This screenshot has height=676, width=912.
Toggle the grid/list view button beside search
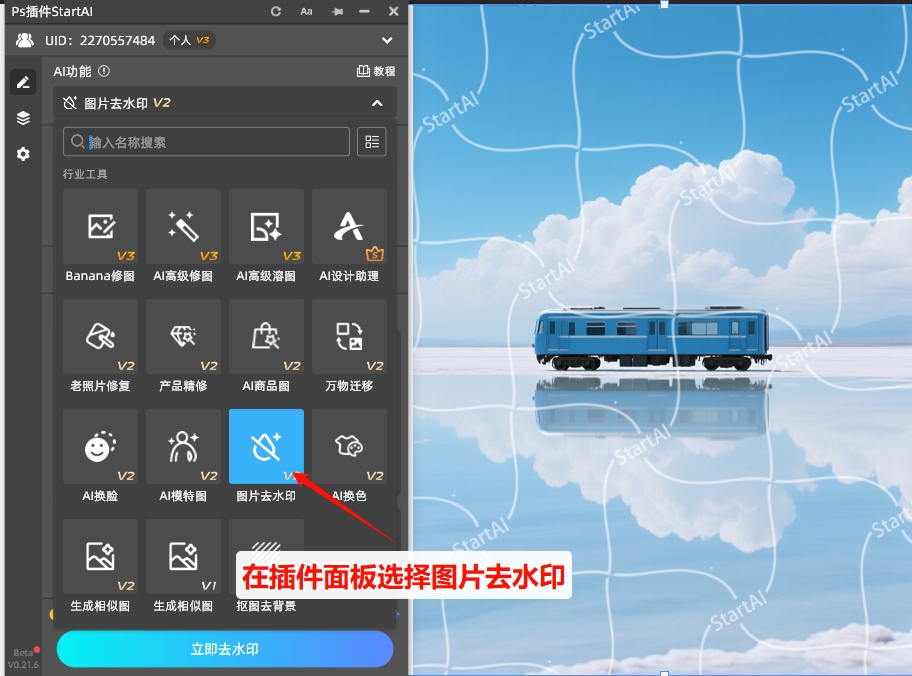372,142
